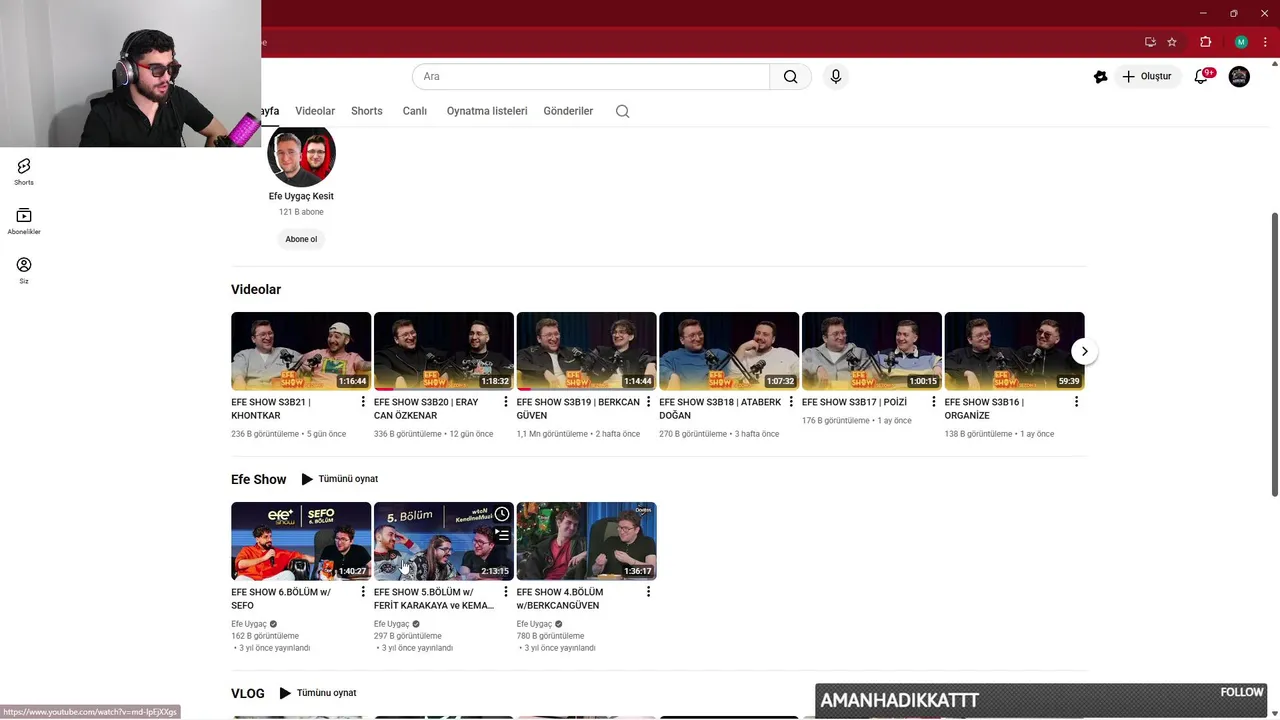Viewport: 1280px width, 720px height.
Task: Click the Videolar section heading
Action: coord(256,289)
